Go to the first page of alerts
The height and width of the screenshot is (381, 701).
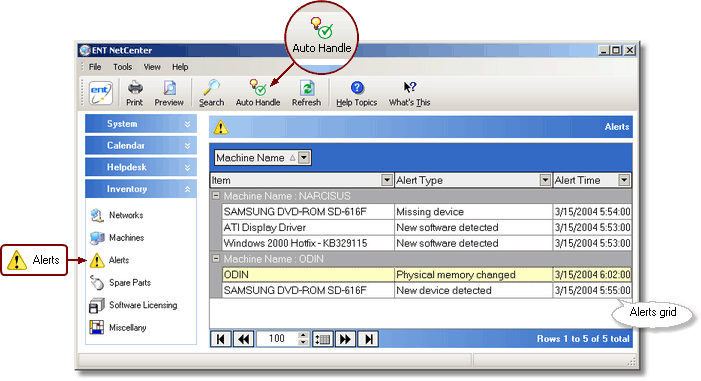click(220, 339)
